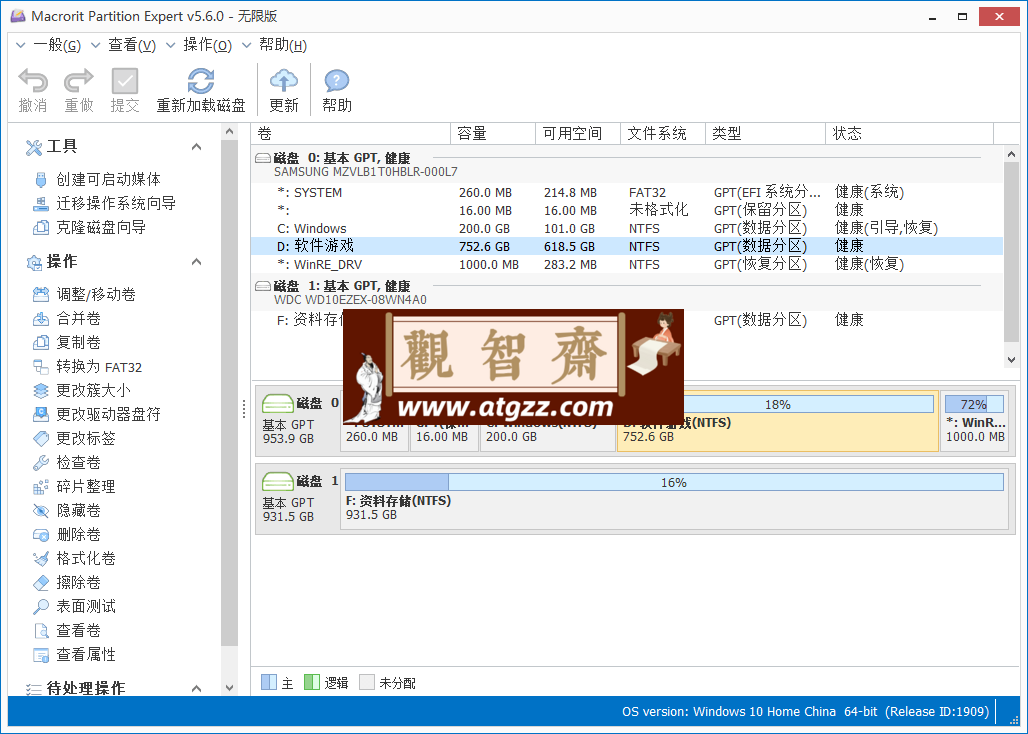1028x734 pixels.
Task: Run 检查卷 operation
Action: pyautogui.click(x=78, y=463)
